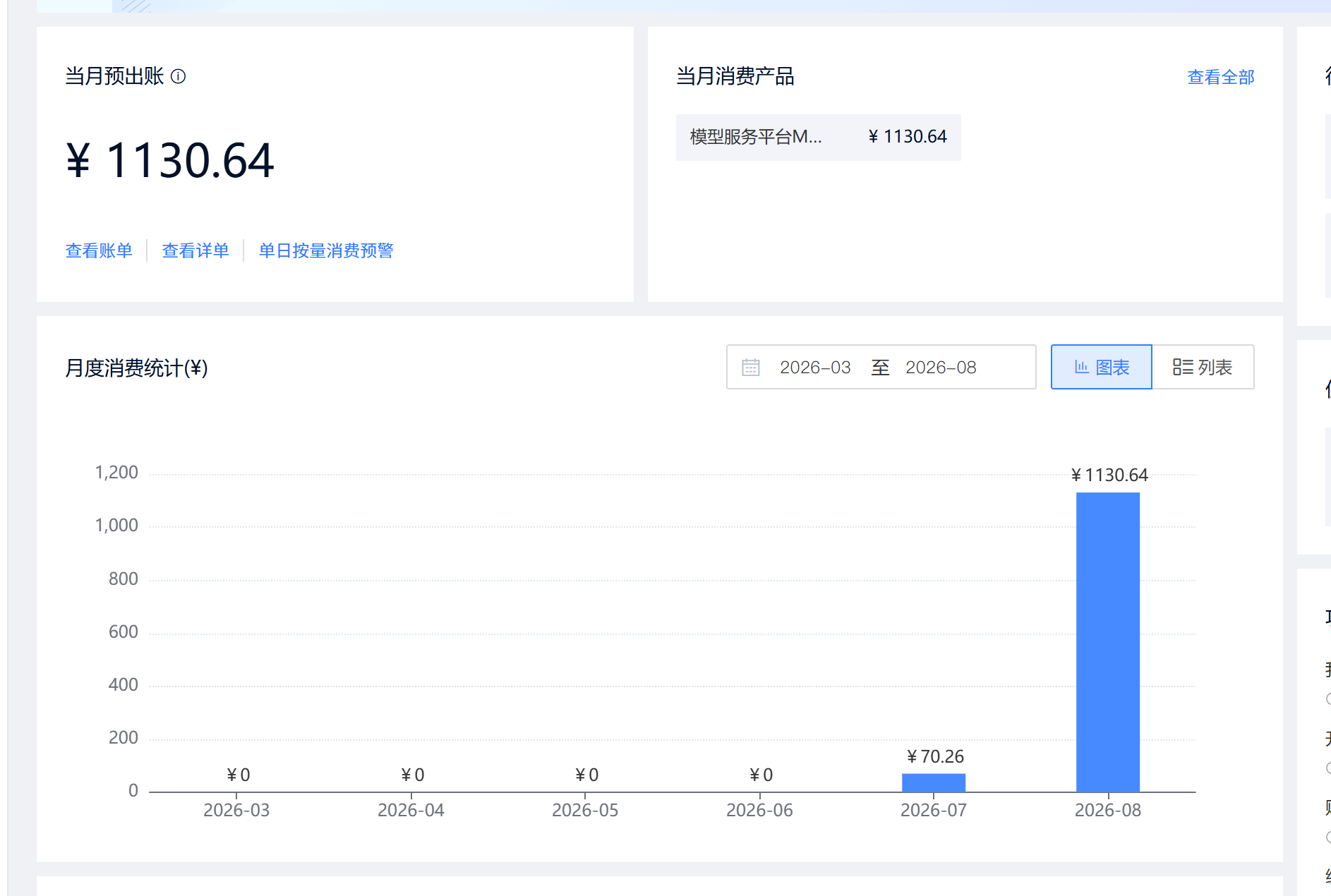Open 查看详单 link

pyautogui.click(x=195, y=250)
